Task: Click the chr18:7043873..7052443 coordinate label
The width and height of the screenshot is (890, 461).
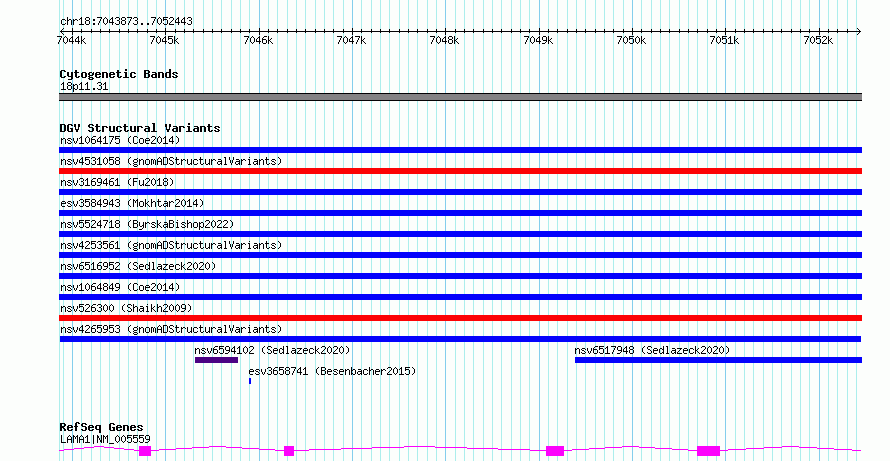Action: [126, 22]
